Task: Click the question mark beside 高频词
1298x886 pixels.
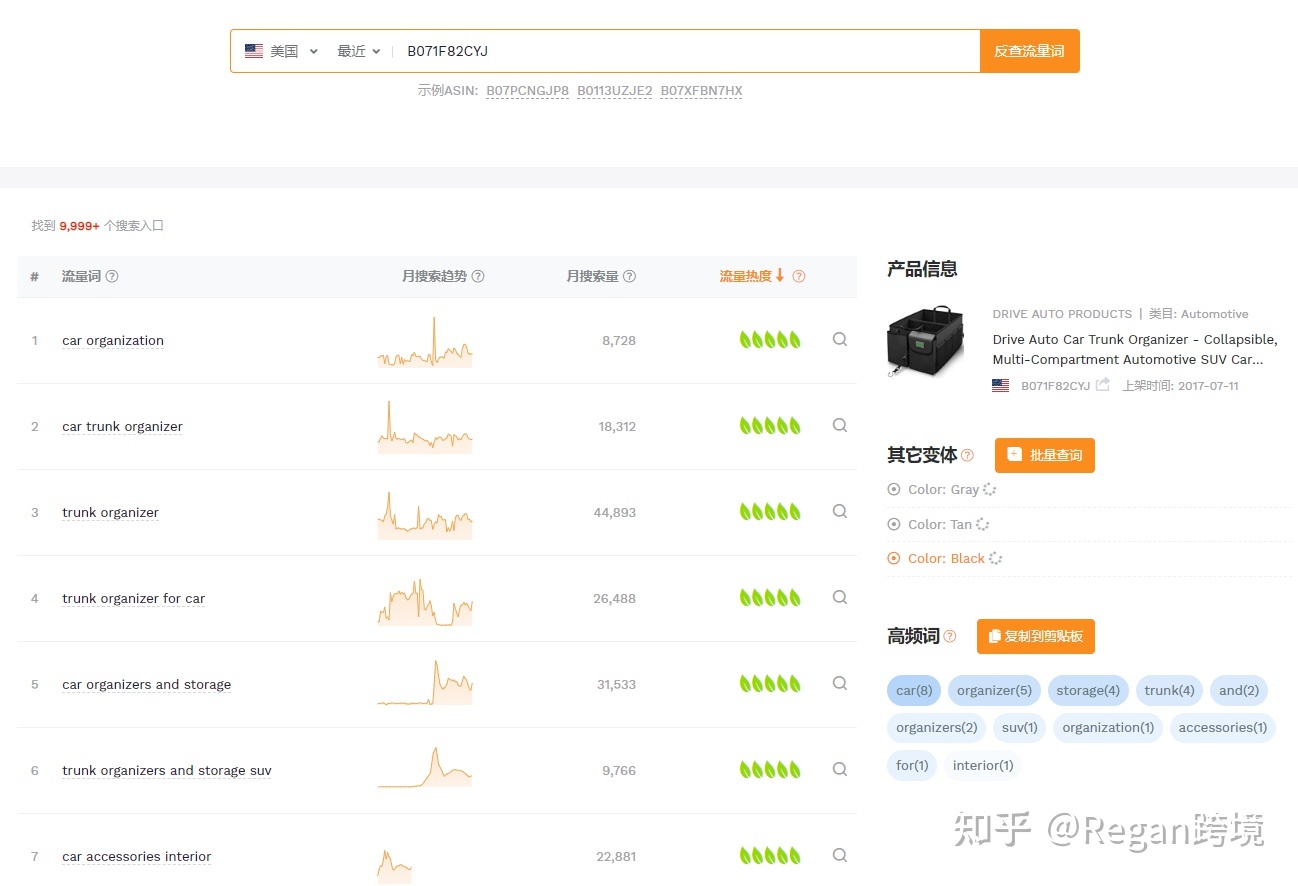Action: coord(949,634)
